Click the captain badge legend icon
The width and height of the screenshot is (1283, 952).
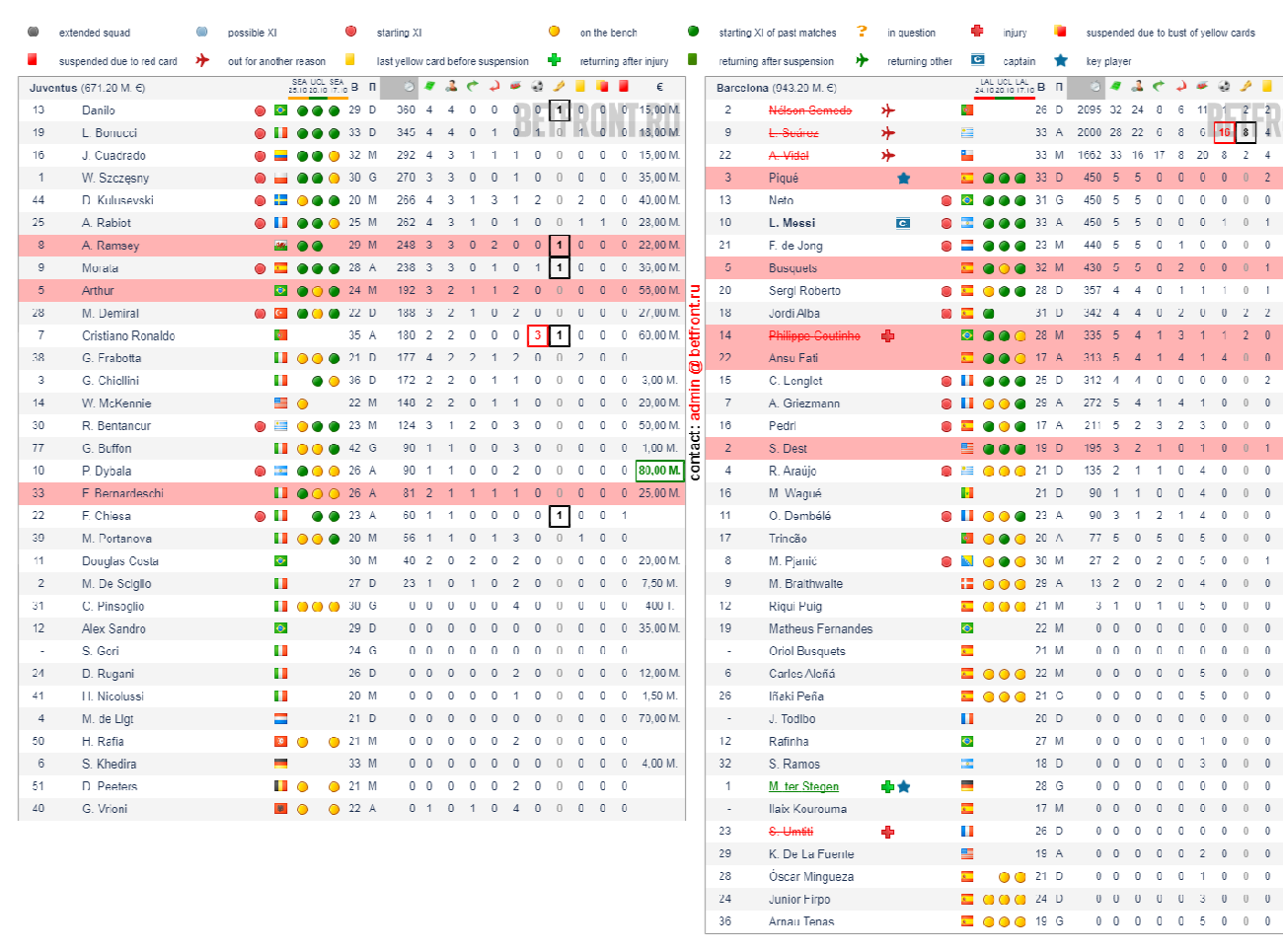click(977, 60)
